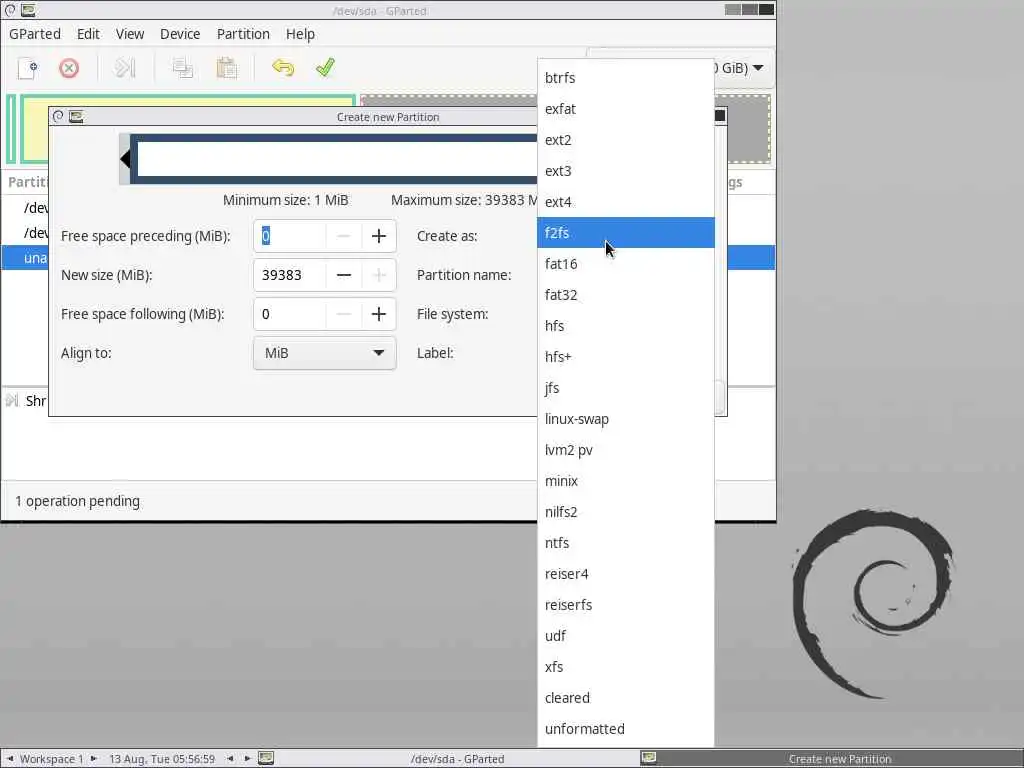Select btrfs from file system list
Screen dimensions: 1024x768
(x=626, y=78)
